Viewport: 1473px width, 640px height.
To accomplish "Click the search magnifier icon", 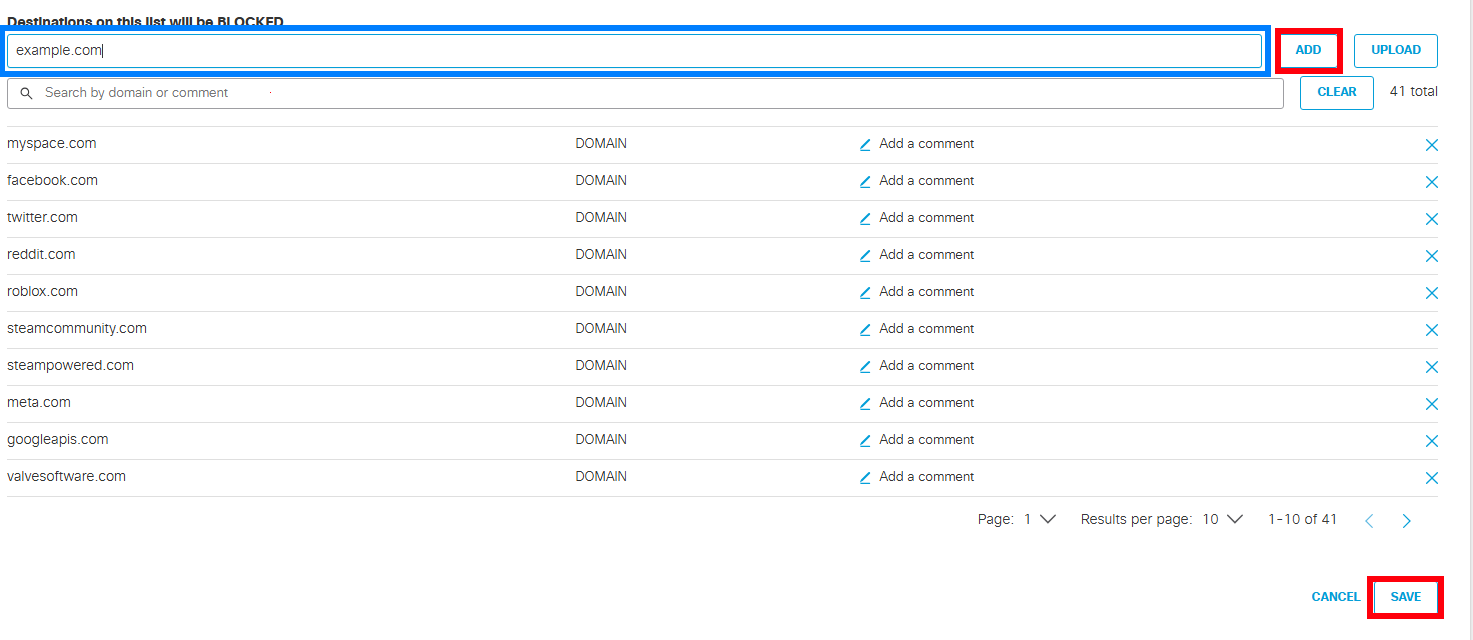I will [x=27, y=93].
